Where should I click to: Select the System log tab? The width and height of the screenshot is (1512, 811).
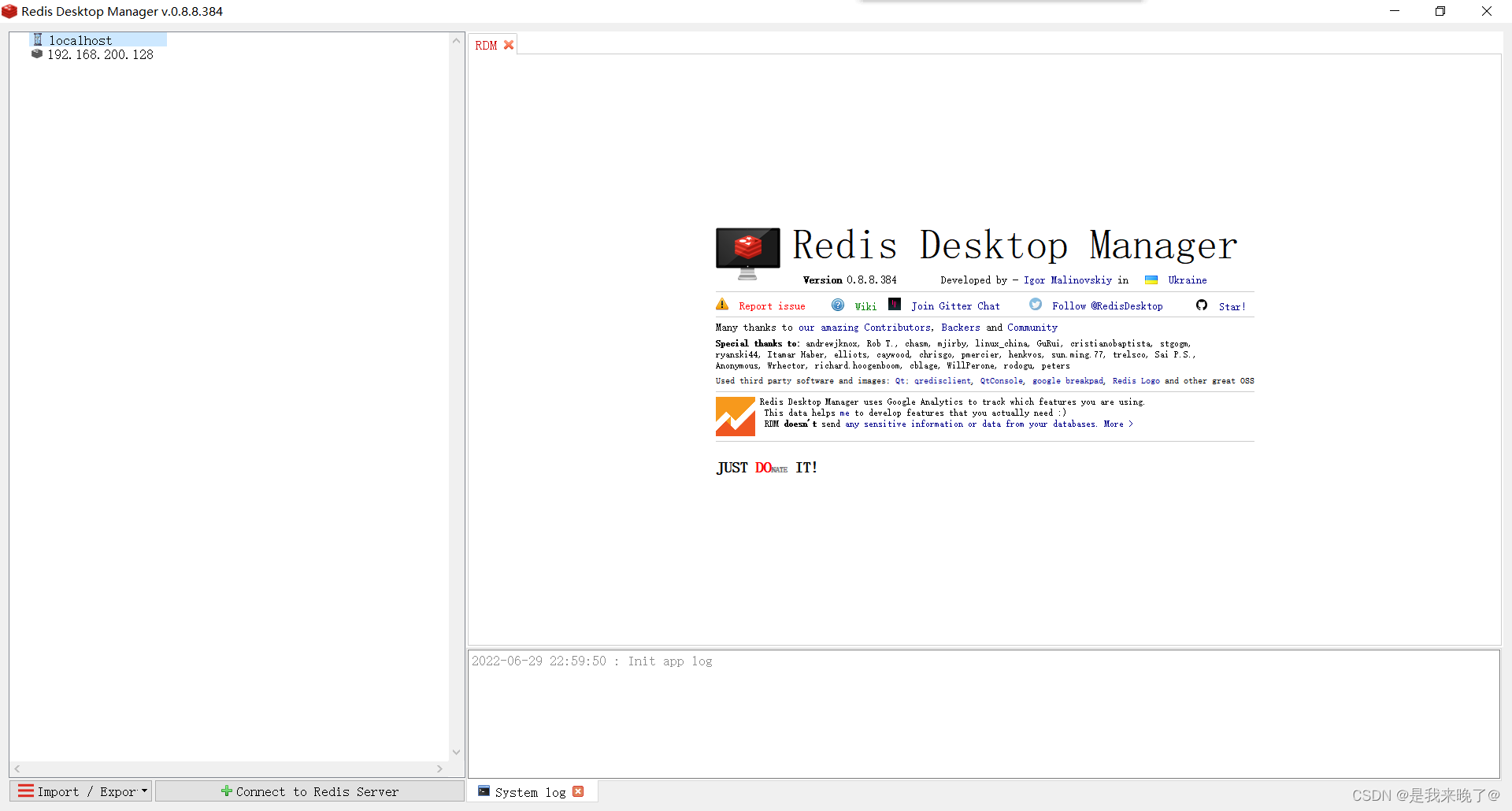tap(530, 792)
